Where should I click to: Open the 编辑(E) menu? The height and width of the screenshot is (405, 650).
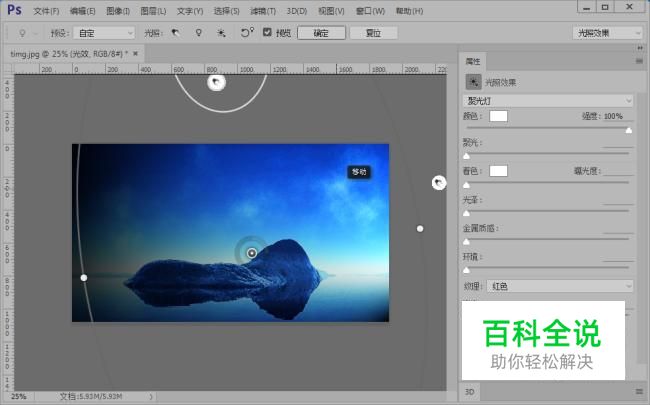click(x=82, y=11)
